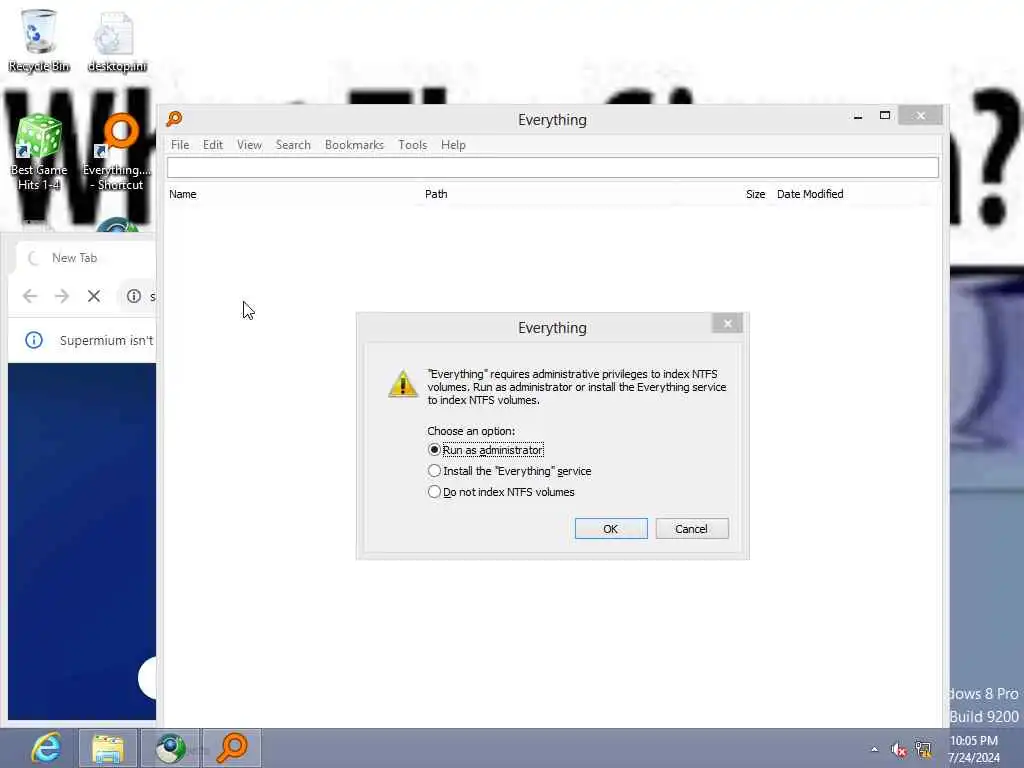Screen dimensions: 1024x768
Task: Open File Explorer from the taskbar
Action: [x=108, y=748]
